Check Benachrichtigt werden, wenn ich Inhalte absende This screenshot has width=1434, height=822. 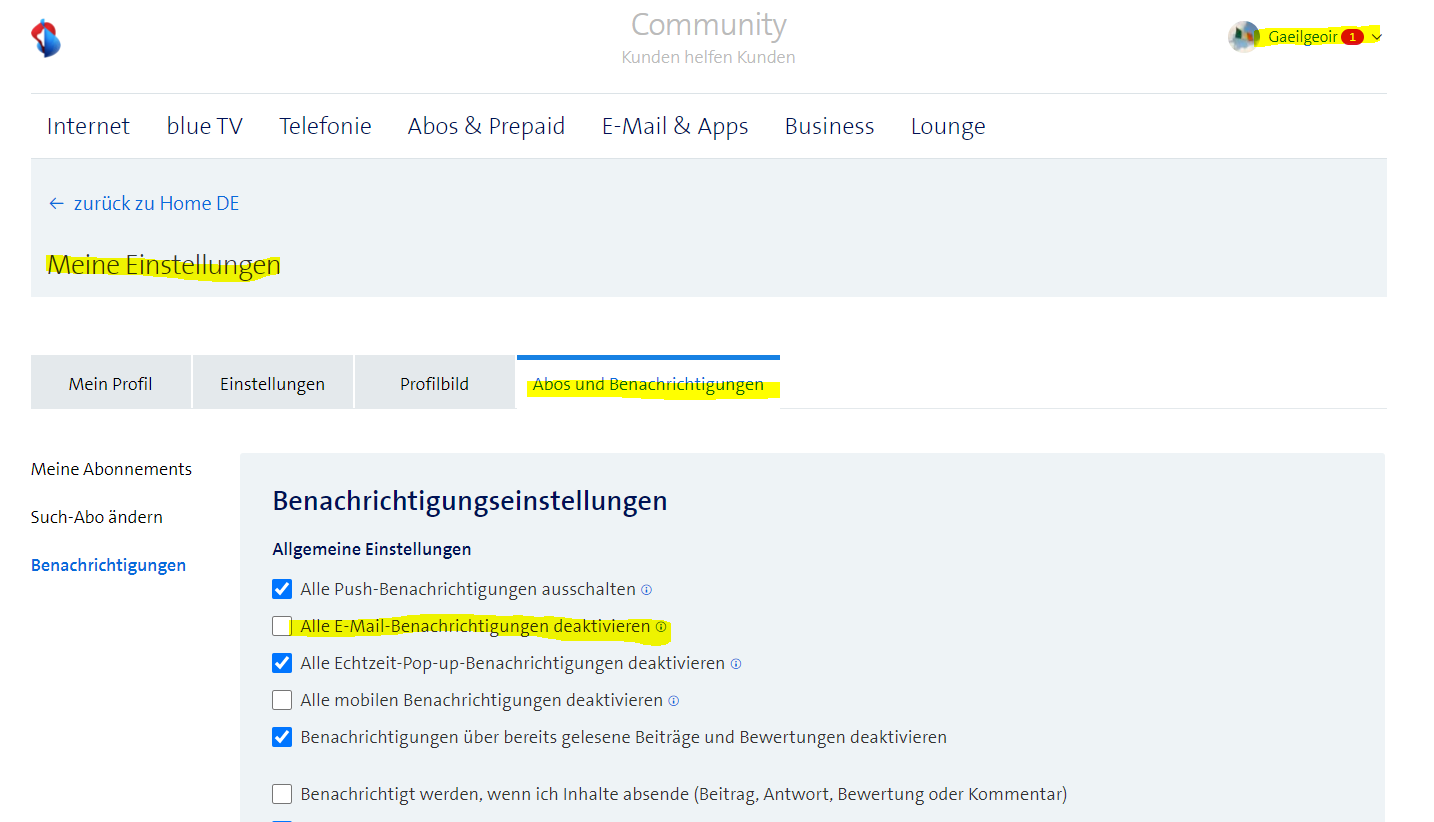[x=282, y=794]
